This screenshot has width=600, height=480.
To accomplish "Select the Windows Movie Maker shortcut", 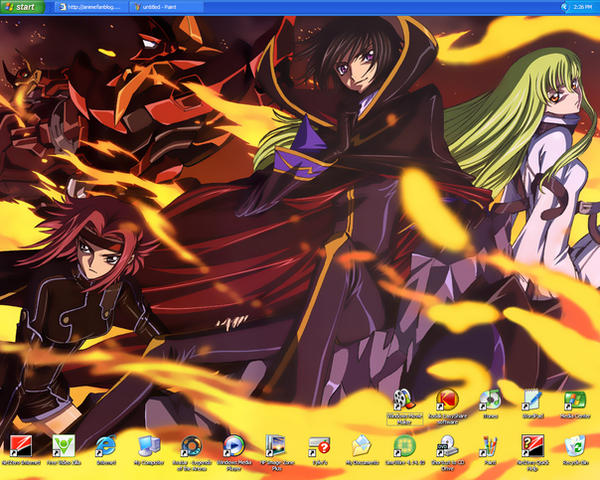I will [404, 406].
